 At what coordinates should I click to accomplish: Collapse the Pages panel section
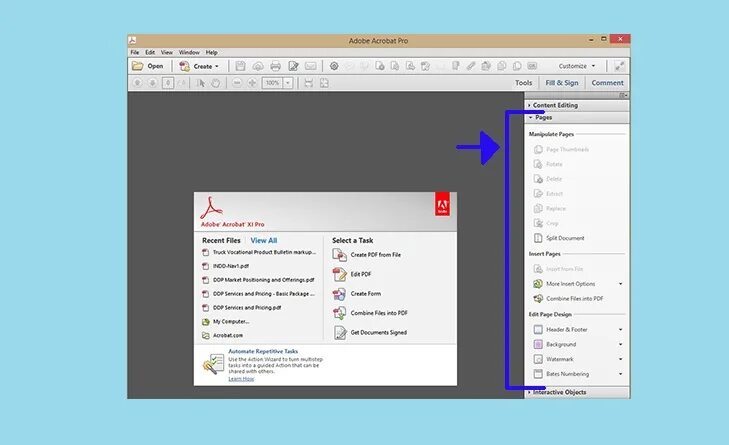click(x=577, y=118)
